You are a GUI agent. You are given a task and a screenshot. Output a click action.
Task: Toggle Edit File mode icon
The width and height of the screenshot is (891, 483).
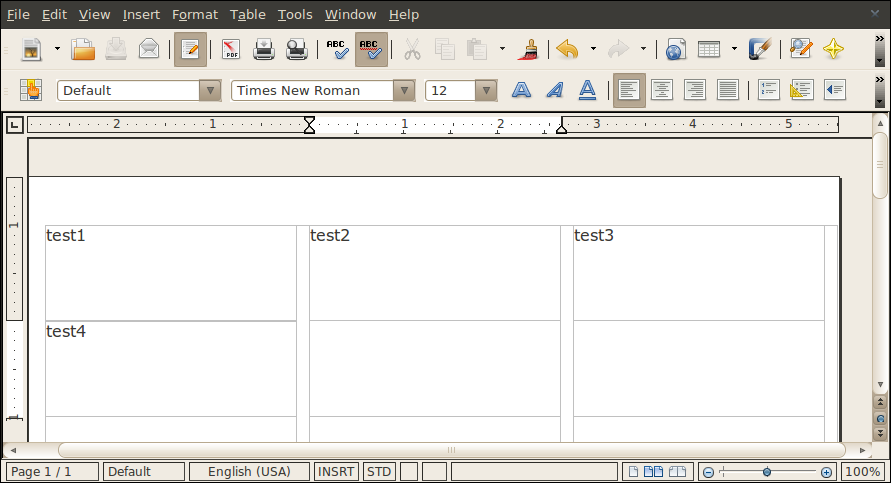(x=190, y=49)
